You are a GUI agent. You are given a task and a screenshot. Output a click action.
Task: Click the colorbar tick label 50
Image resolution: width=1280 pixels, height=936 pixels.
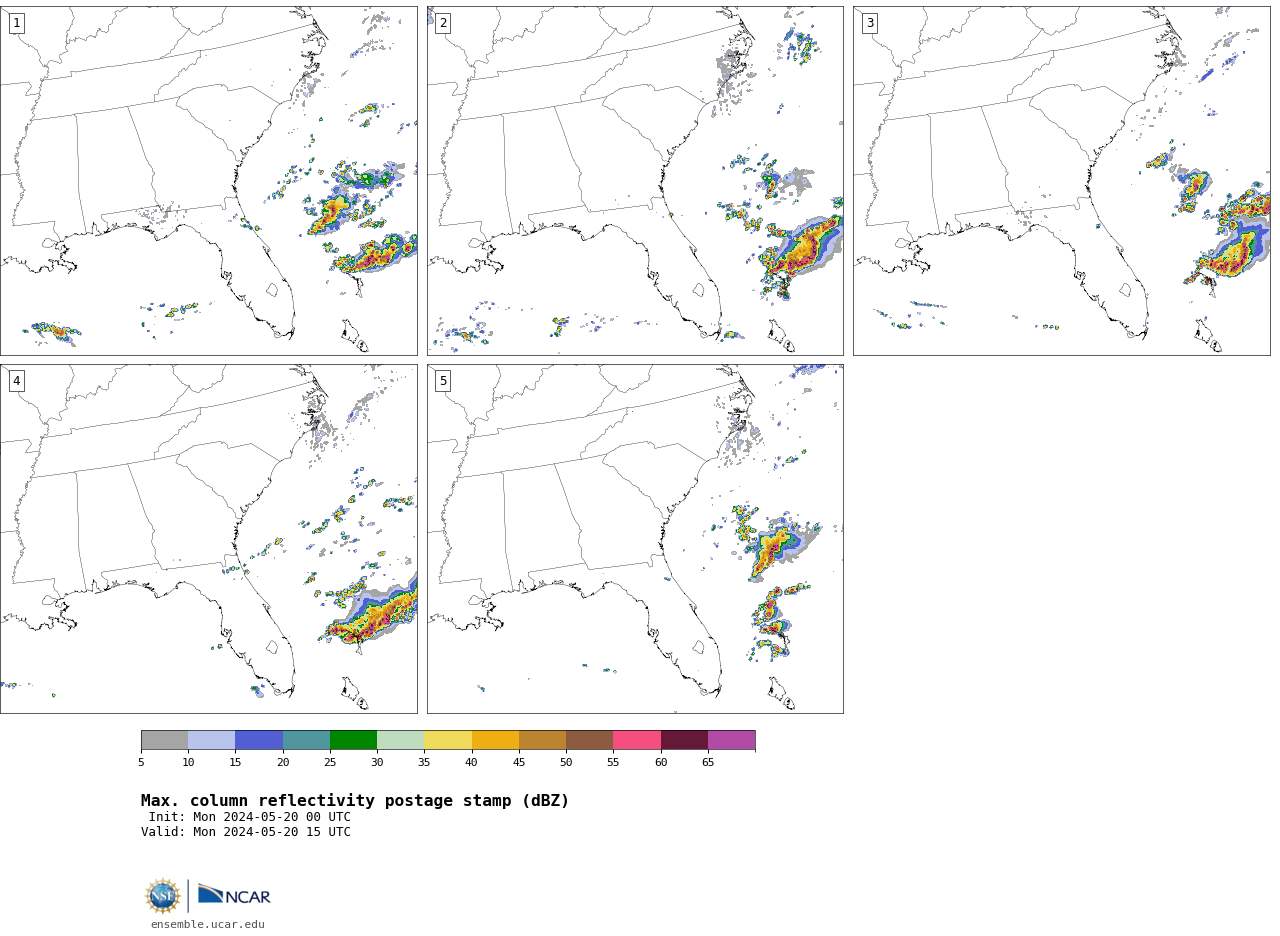click(566, 763)
